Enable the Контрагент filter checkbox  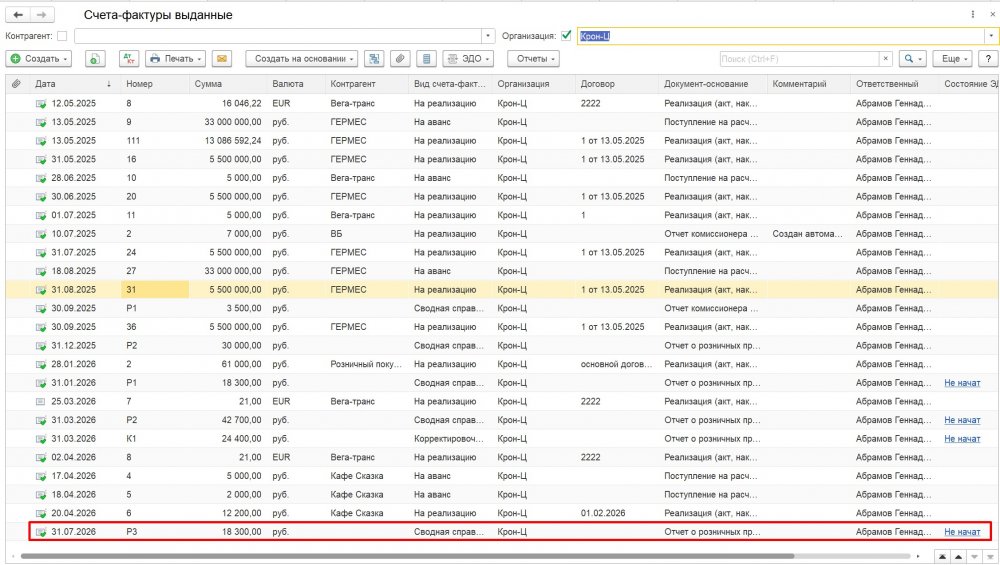pos(62,36)
